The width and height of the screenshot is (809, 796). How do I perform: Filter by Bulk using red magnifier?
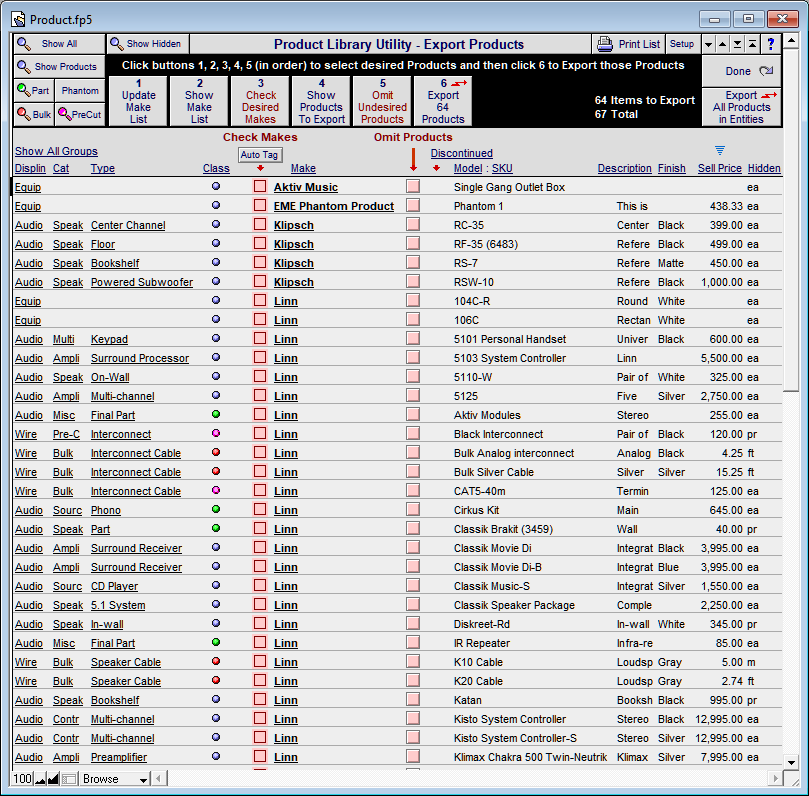coord(34,114)
